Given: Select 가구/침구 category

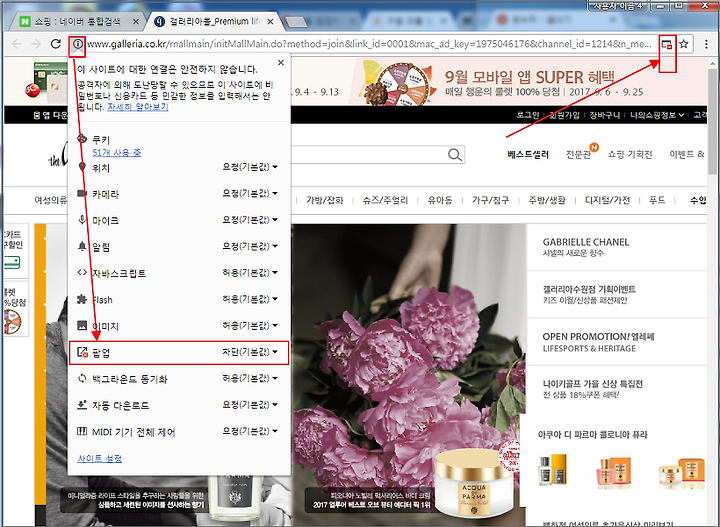Looking at the screenshot, I should pos(490,200).
